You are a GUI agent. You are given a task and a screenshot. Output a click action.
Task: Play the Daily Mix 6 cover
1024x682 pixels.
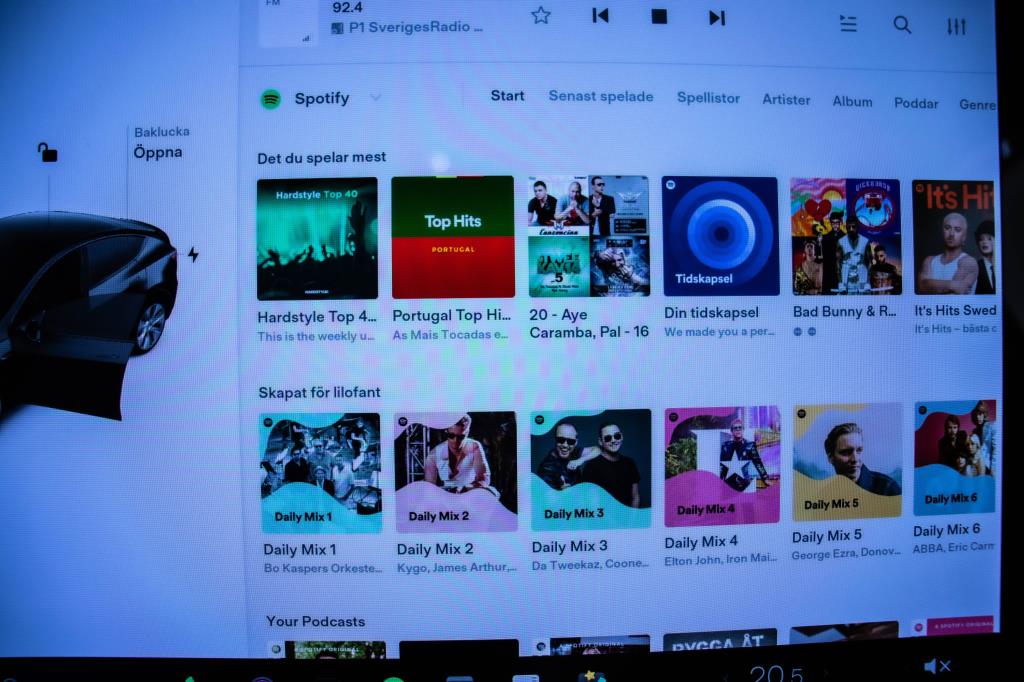[955, 457]
